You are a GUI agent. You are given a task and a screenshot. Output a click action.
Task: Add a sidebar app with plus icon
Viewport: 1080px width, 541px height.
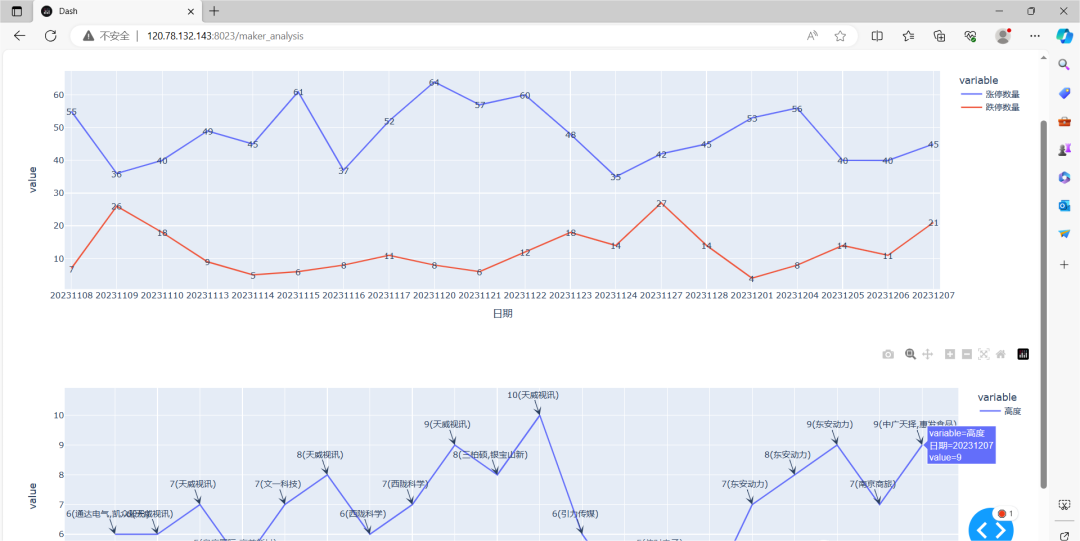(1064, 264)
